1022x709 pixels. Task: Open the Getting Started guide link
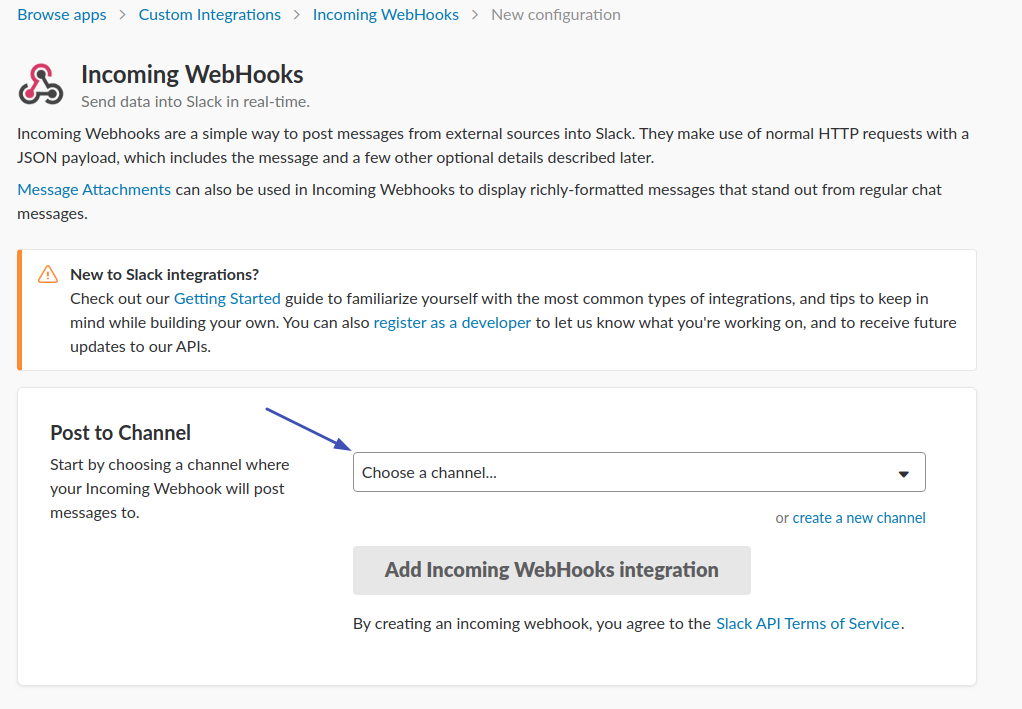pos(227,298)
